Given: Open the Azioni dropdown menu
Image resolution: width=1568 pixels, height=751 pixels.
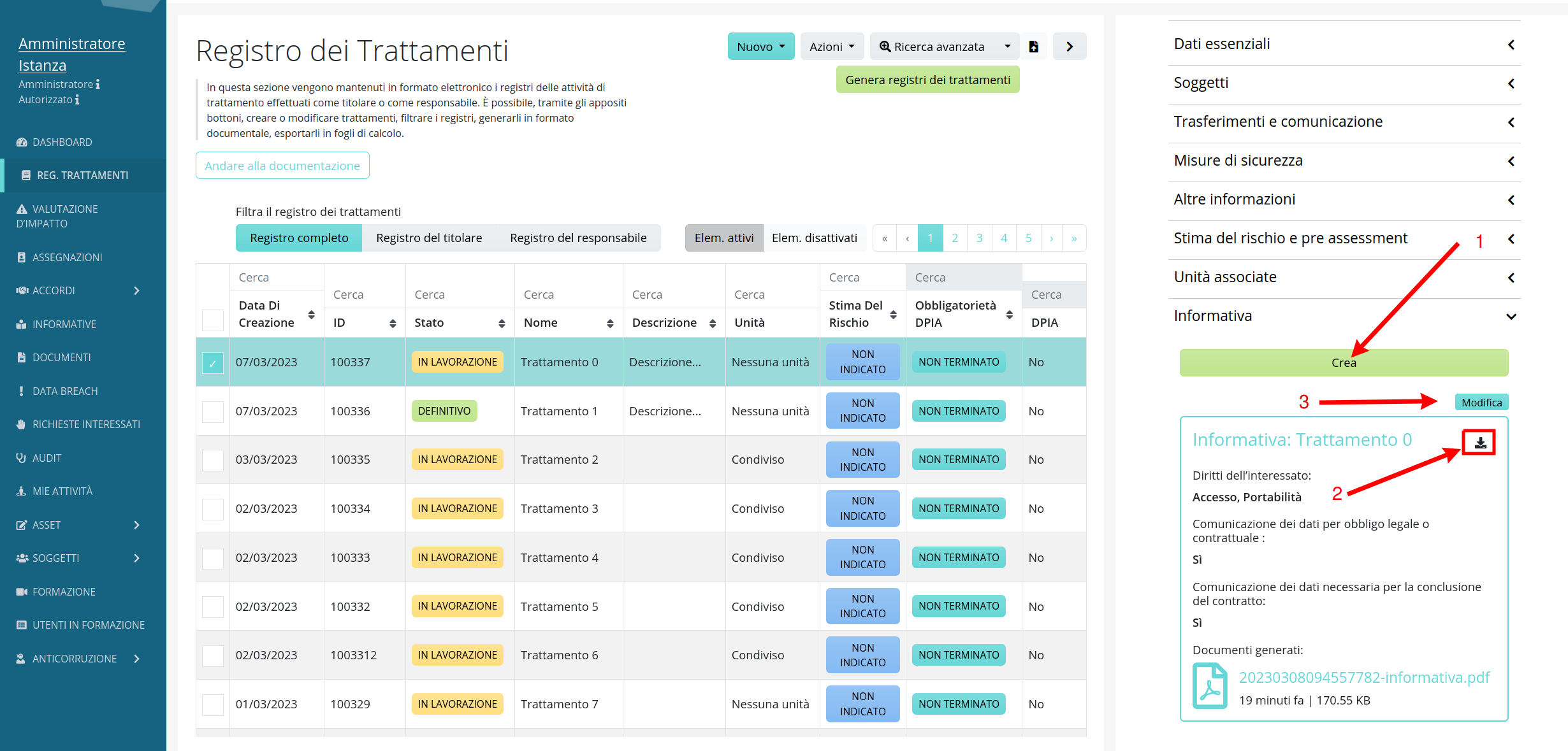Looking at the screenshot, I should tap(832, 46).
